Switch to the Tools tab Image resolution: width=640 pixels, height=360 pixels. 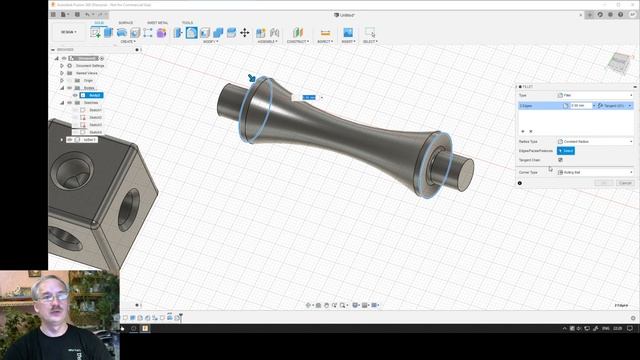coord(187,23)
